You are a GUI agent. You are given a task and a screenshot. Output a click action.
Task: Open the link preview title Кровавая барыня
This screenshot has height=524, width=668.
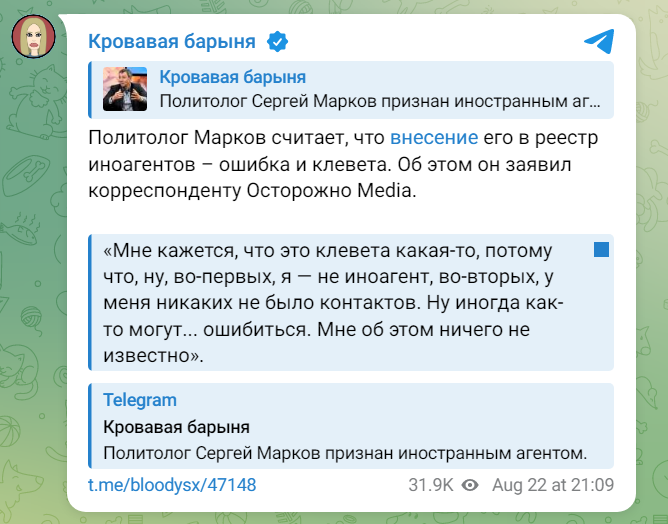coord(176,427)
